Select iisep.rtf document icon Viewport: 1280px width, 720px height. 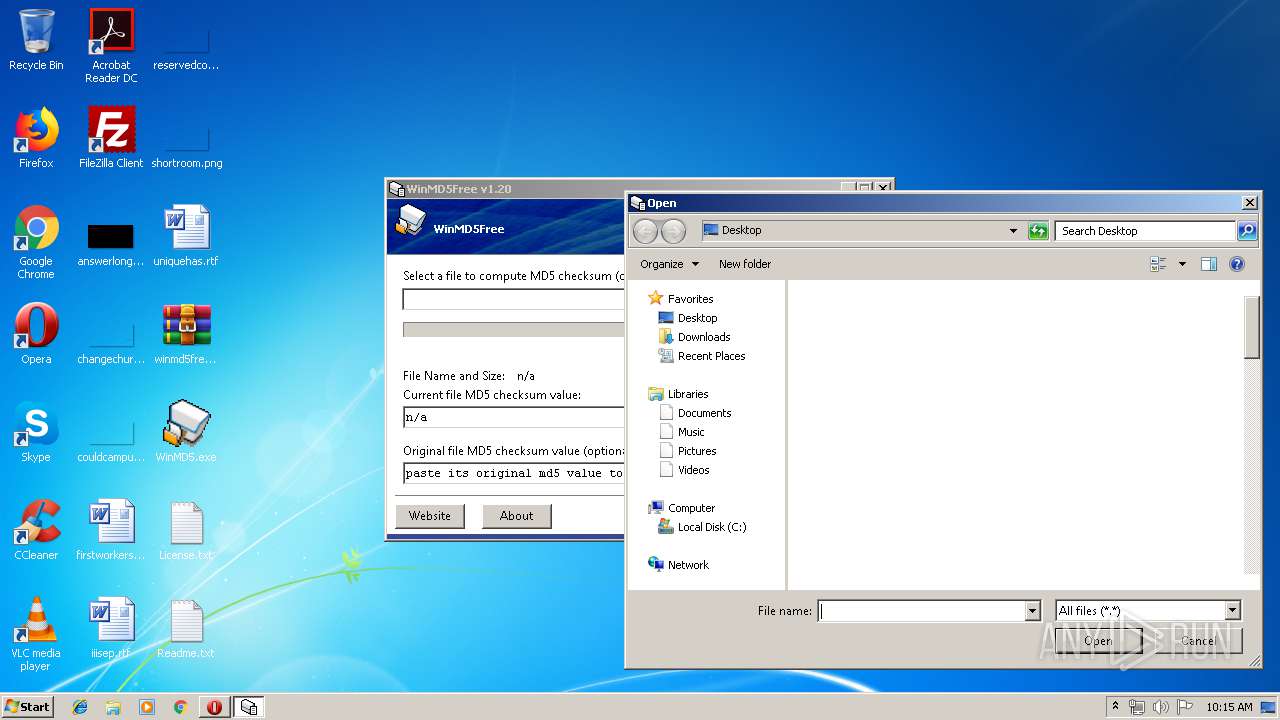[x=111, y=628]
